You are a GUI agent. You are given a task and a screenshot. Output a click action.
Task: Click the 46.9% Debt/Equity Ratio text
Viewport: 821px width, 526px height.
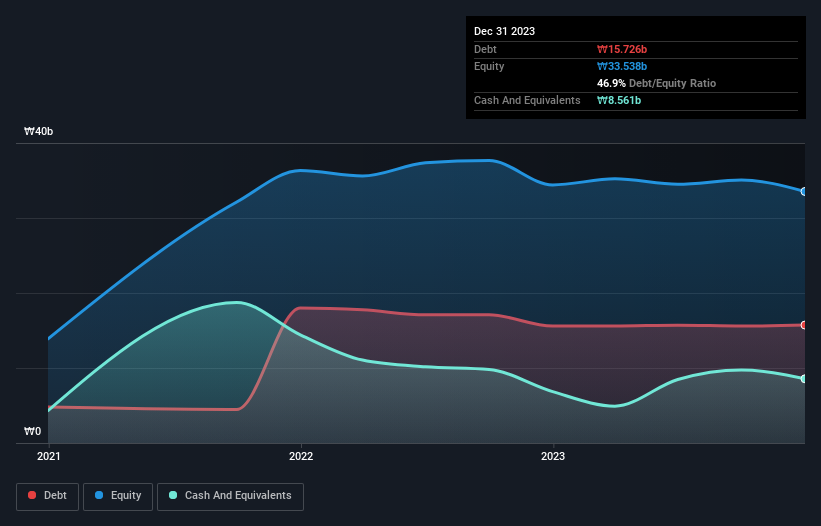[x=657, y=83]
